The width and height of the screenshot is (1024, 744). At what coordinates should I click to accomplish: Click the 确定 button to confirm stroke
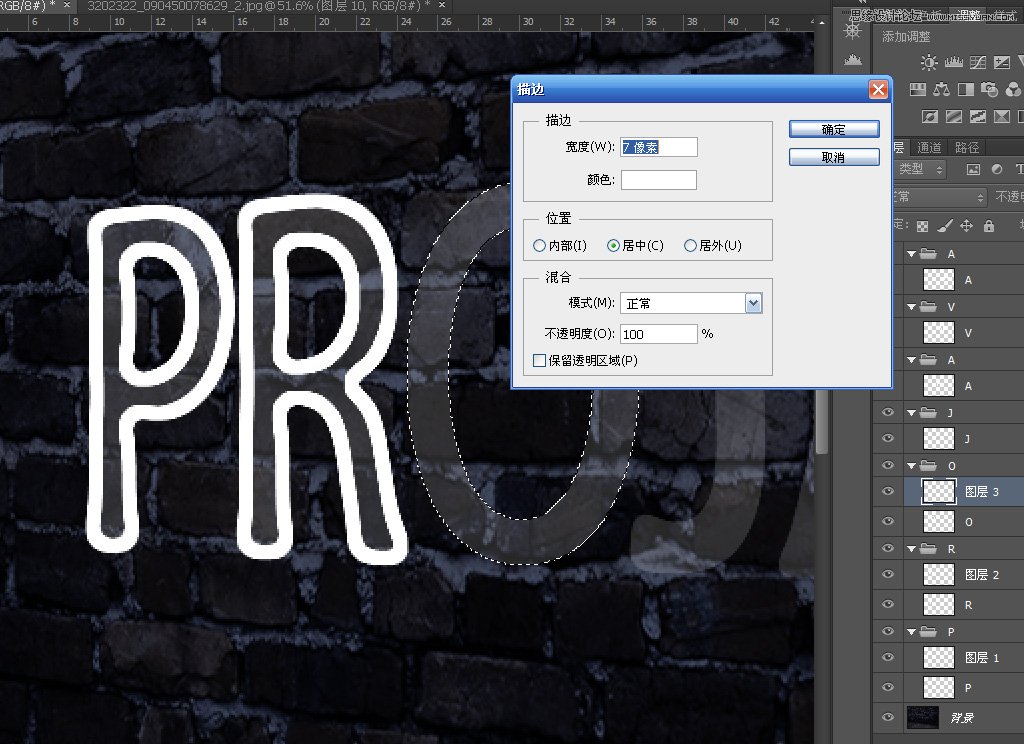tap(833, 128)
